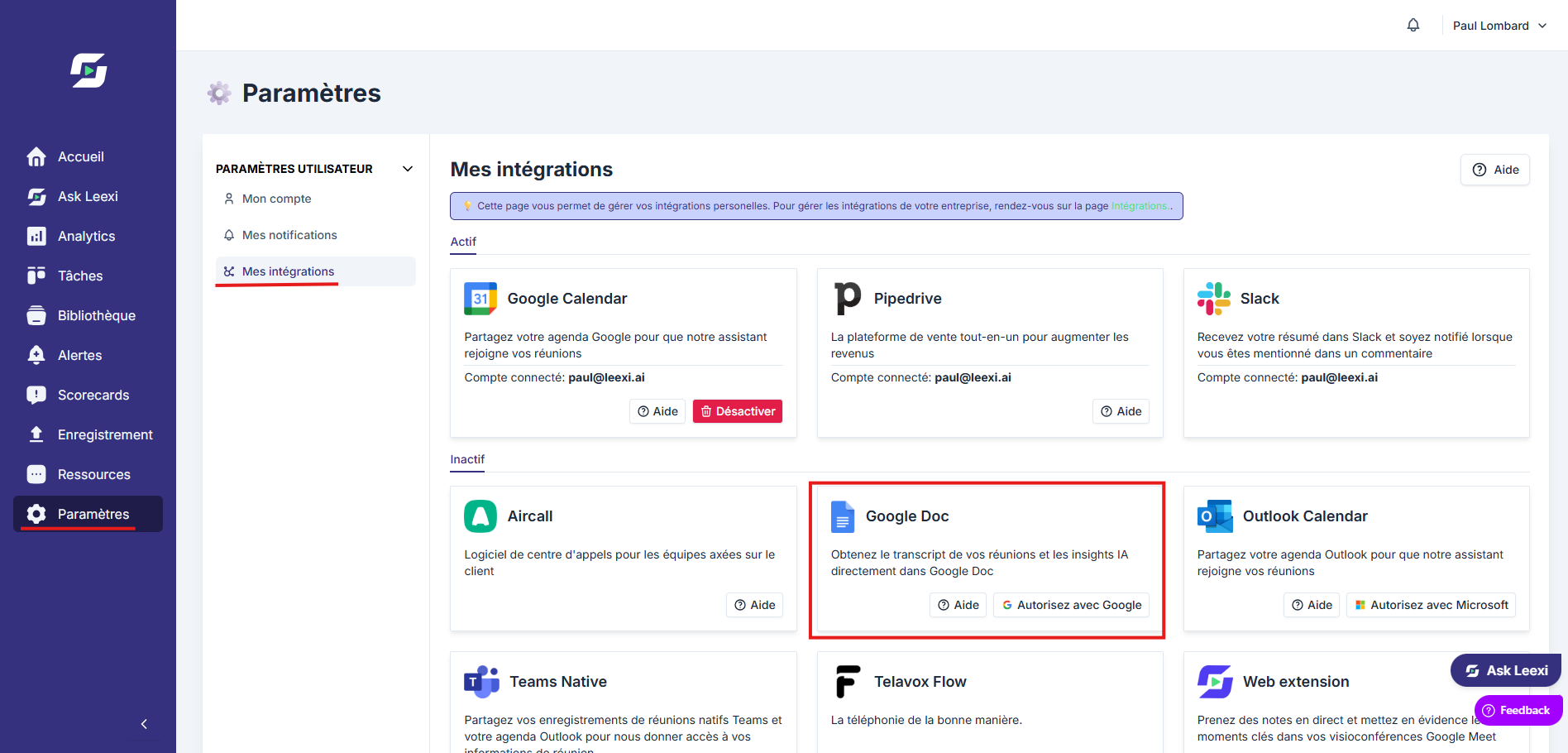Click the Telavox Flow logo icon
Image resolution: width=1568 pixels, height=753 pixels.
[x=849, y=682]
